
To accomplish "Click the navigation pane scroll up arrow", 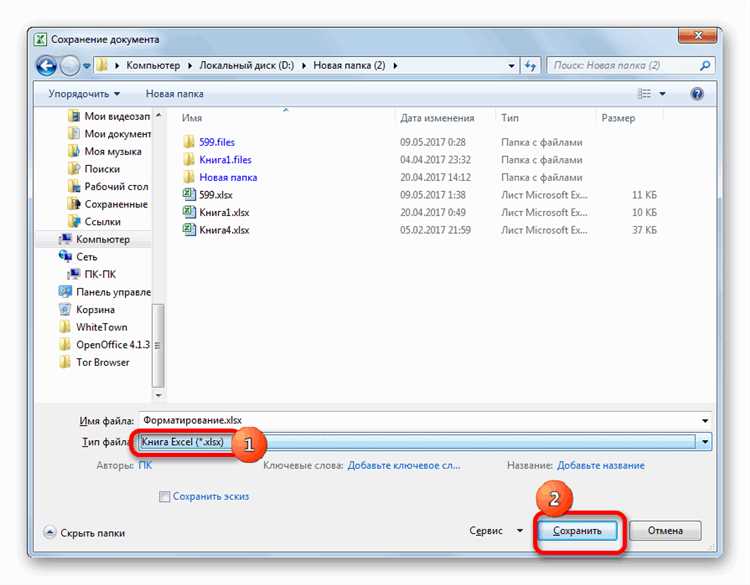I will coord(158,115).
